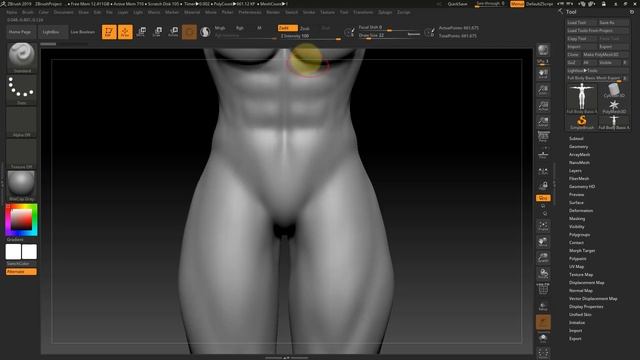640x360 pixels.
Task: Toggle the orange XYZ rotation button
Action: [543, 198]
